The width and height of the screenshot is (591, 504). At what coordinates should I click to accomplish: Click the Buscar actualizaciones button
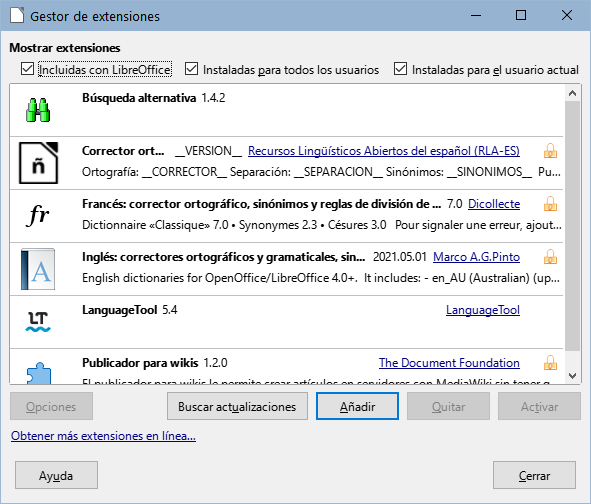237,406
